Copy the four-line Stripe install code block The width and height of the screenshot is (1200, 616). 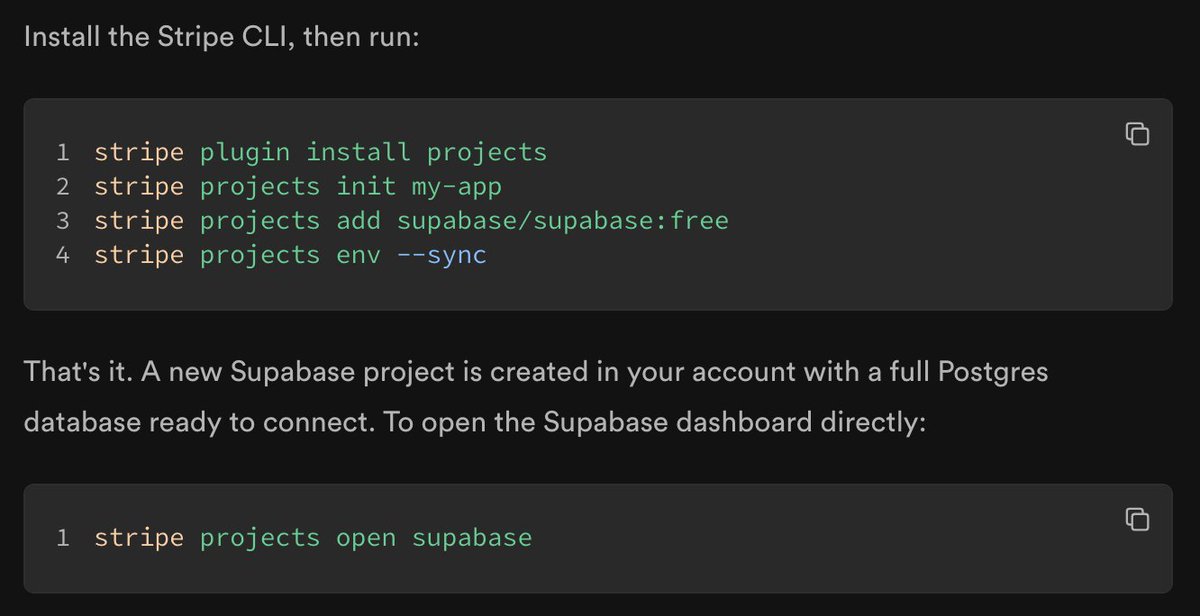point(1137,133)
